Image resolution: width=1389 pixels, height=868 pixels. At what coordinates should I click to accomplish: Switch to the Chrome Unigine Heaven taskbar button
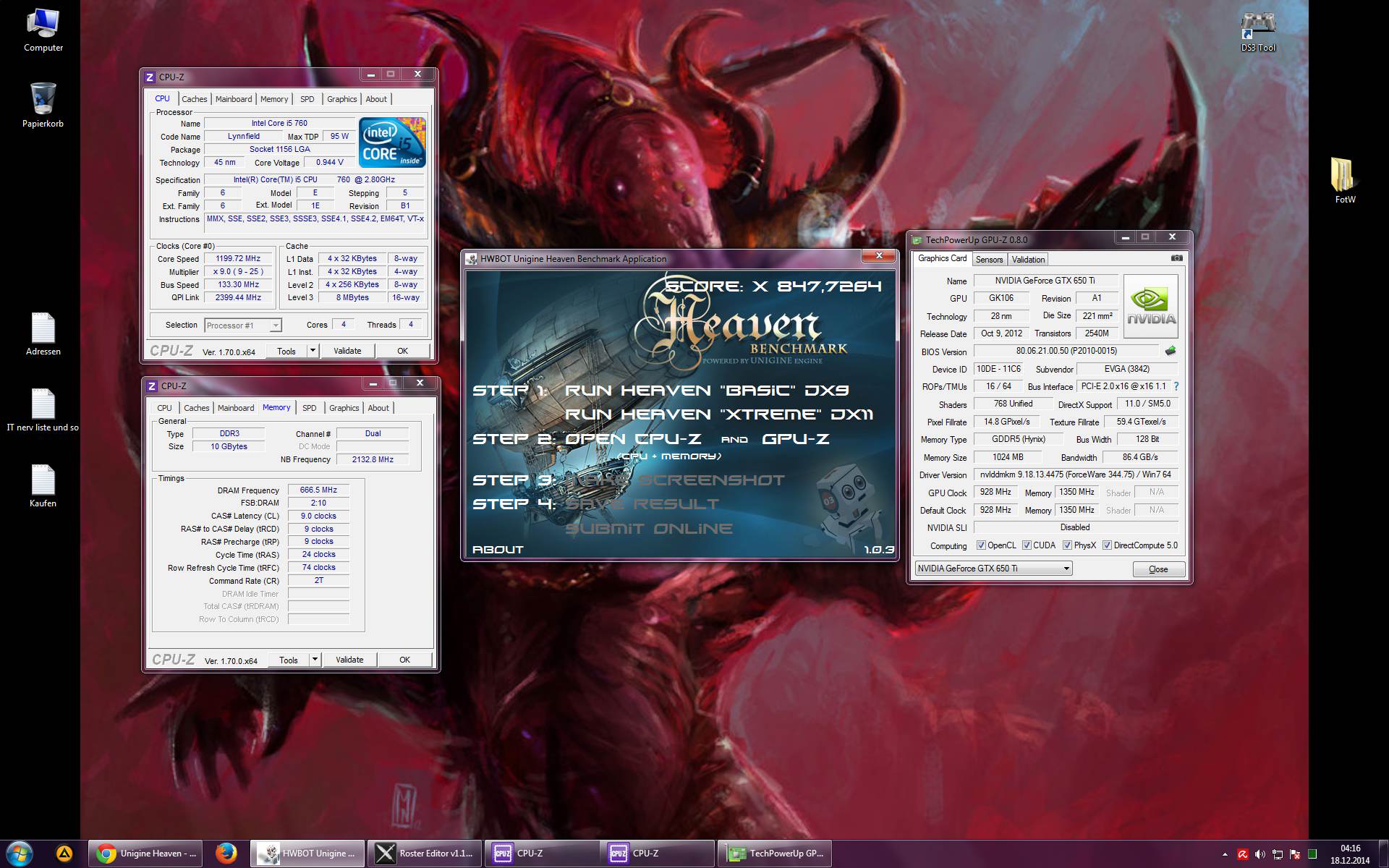pyautogui.click(x=147, y=854)
